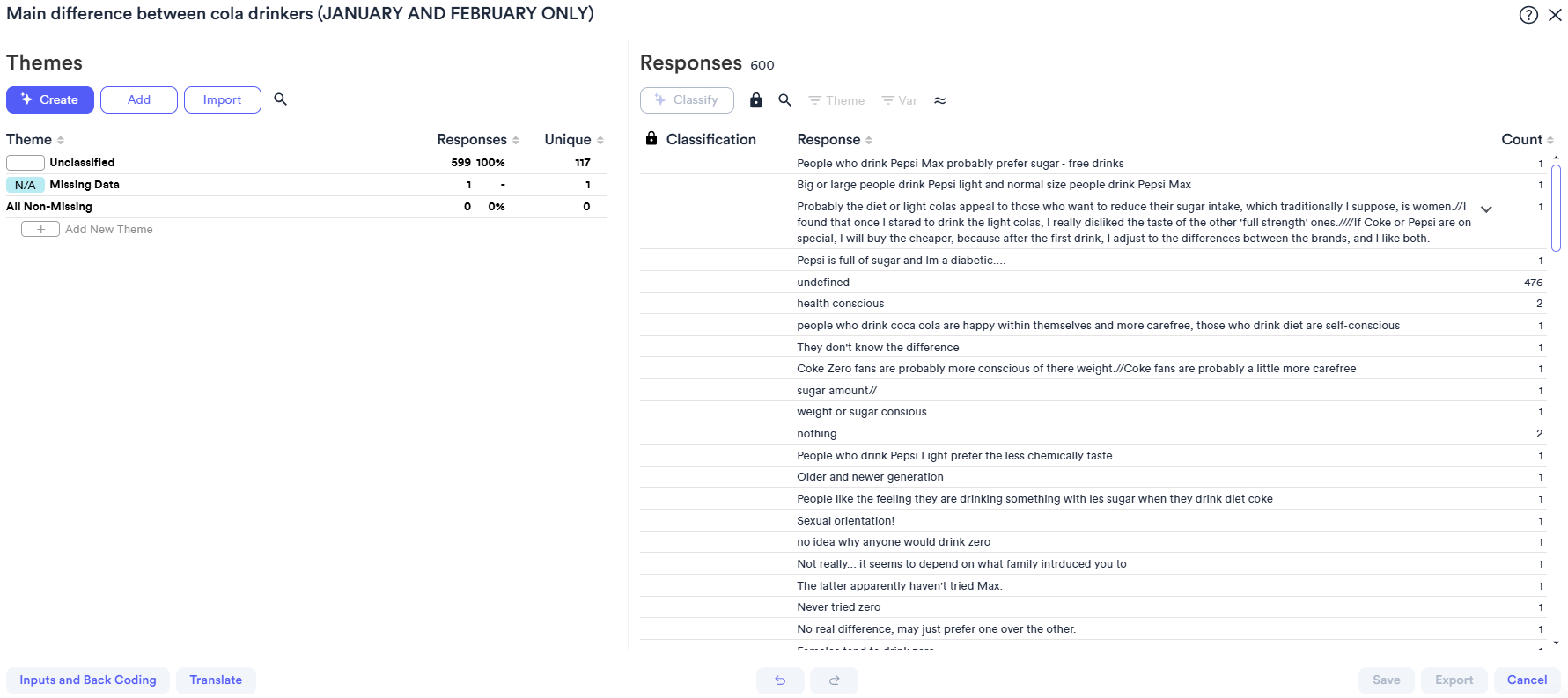
Task: Open help via the question mark icon
Action: pyautogui.click(x=1528, y=15)
